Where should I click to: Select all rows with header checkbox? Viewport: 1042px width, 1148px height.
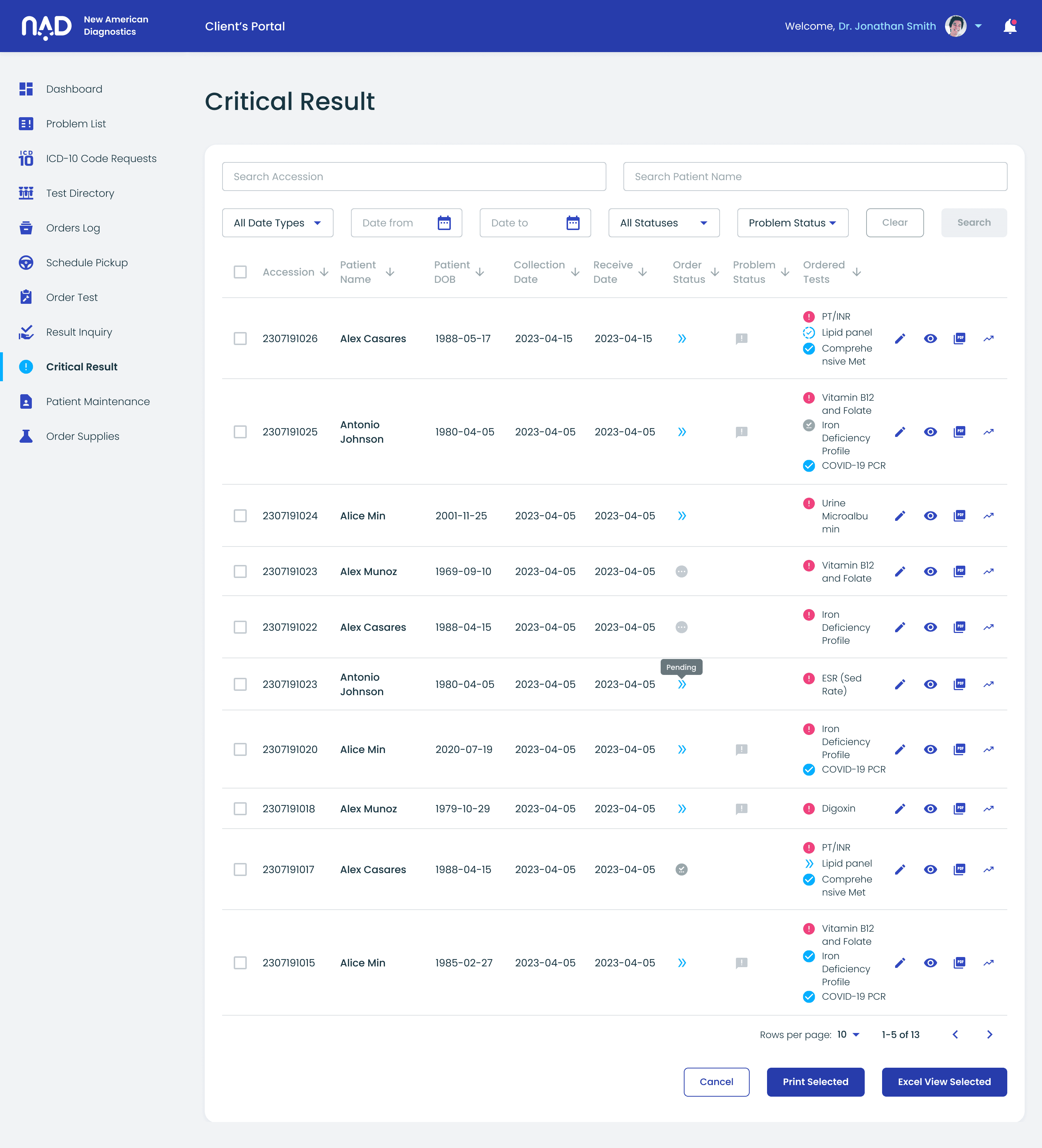(240, 272)
